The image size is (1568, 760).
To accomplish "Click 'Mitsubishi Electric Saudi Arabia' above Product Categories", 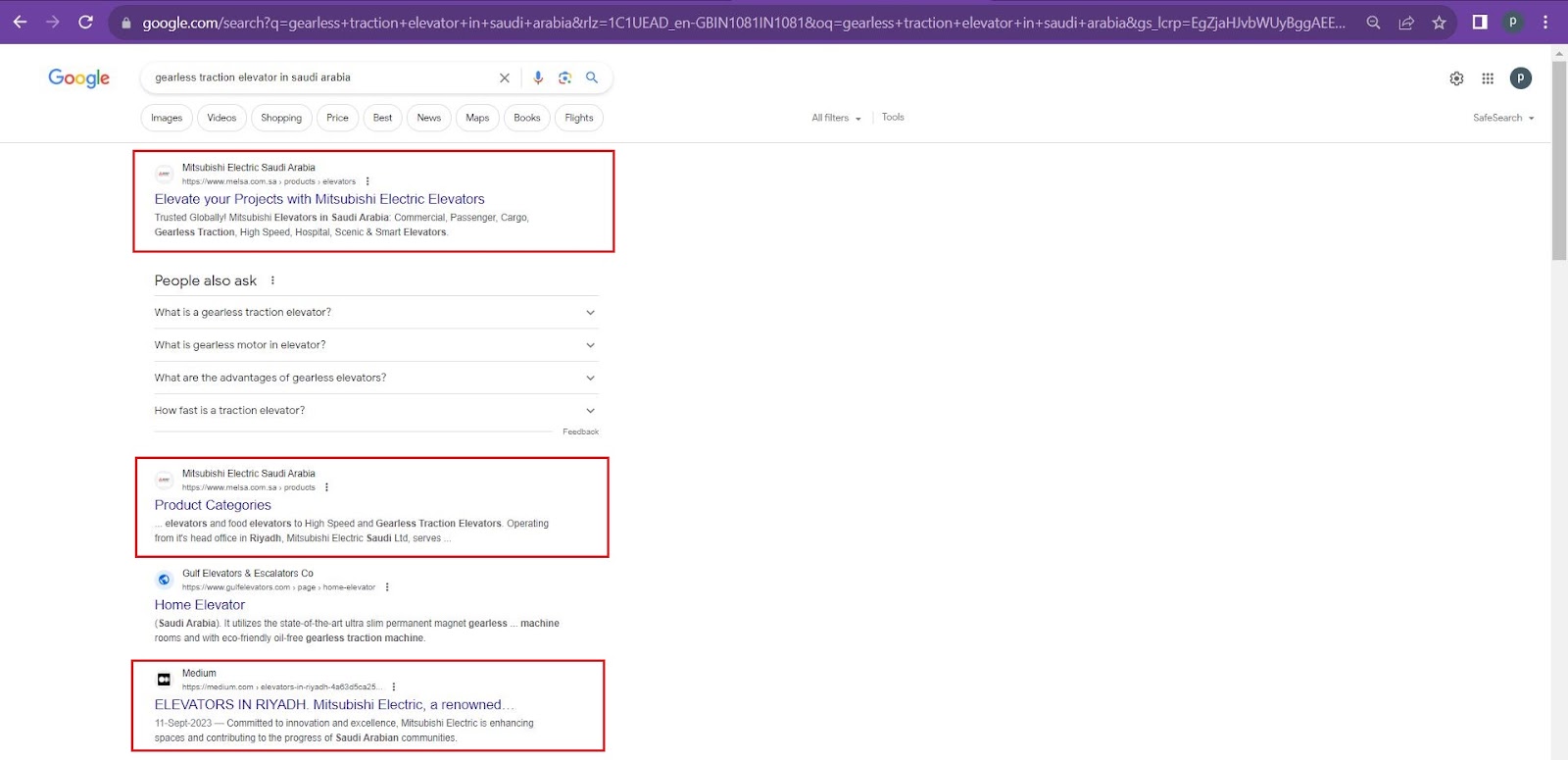I will click(249, 474).
